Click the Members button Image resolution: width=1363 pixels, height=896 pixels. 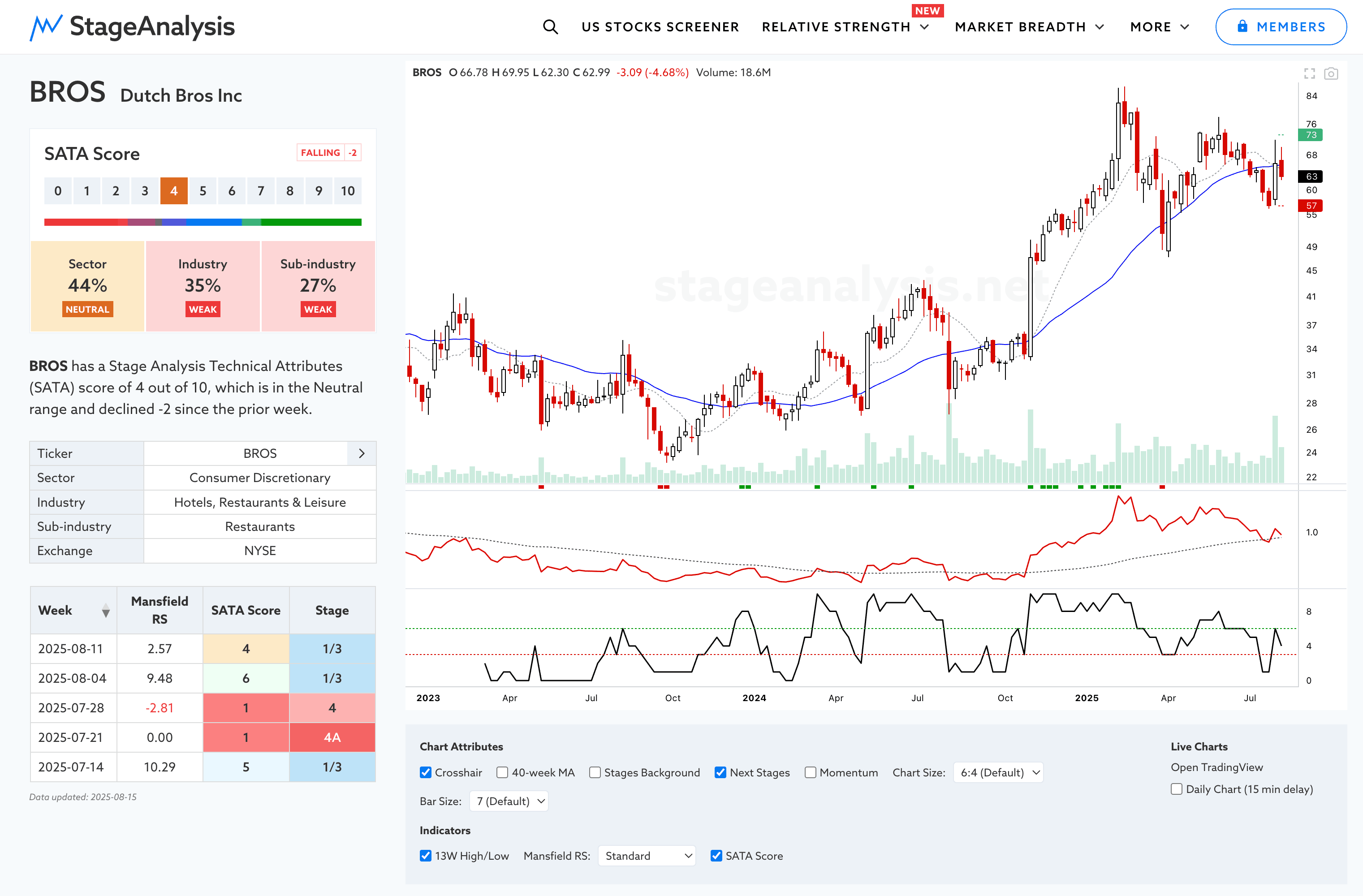(x=1281, y=27)
